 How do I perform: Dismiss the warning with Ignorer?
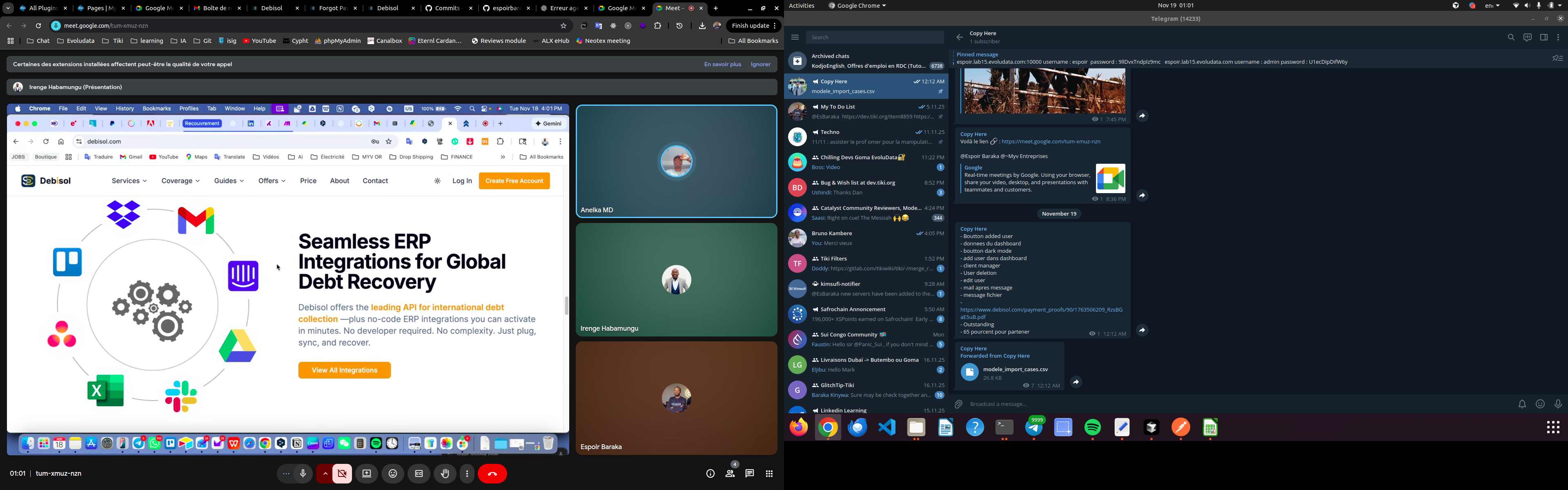(x=760, y=65)
